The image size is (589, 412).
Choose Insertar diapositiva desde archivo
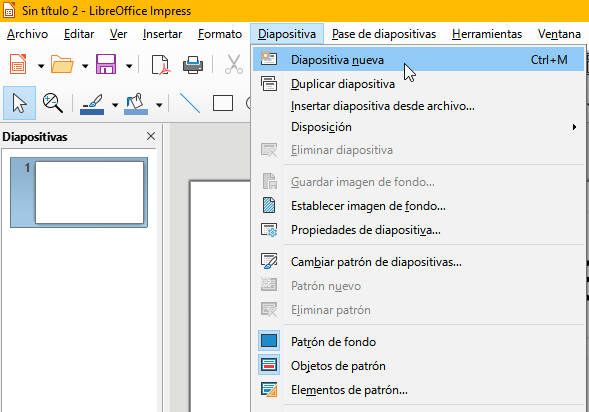point(418,106)
